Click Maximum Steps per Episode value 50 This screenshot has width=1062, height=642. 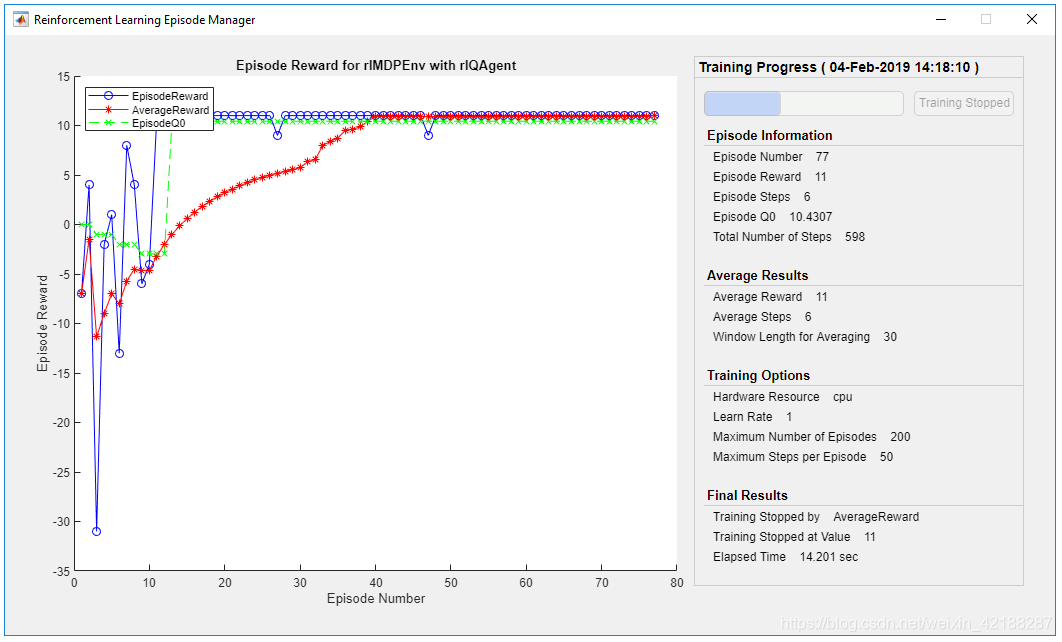[887, 457]
